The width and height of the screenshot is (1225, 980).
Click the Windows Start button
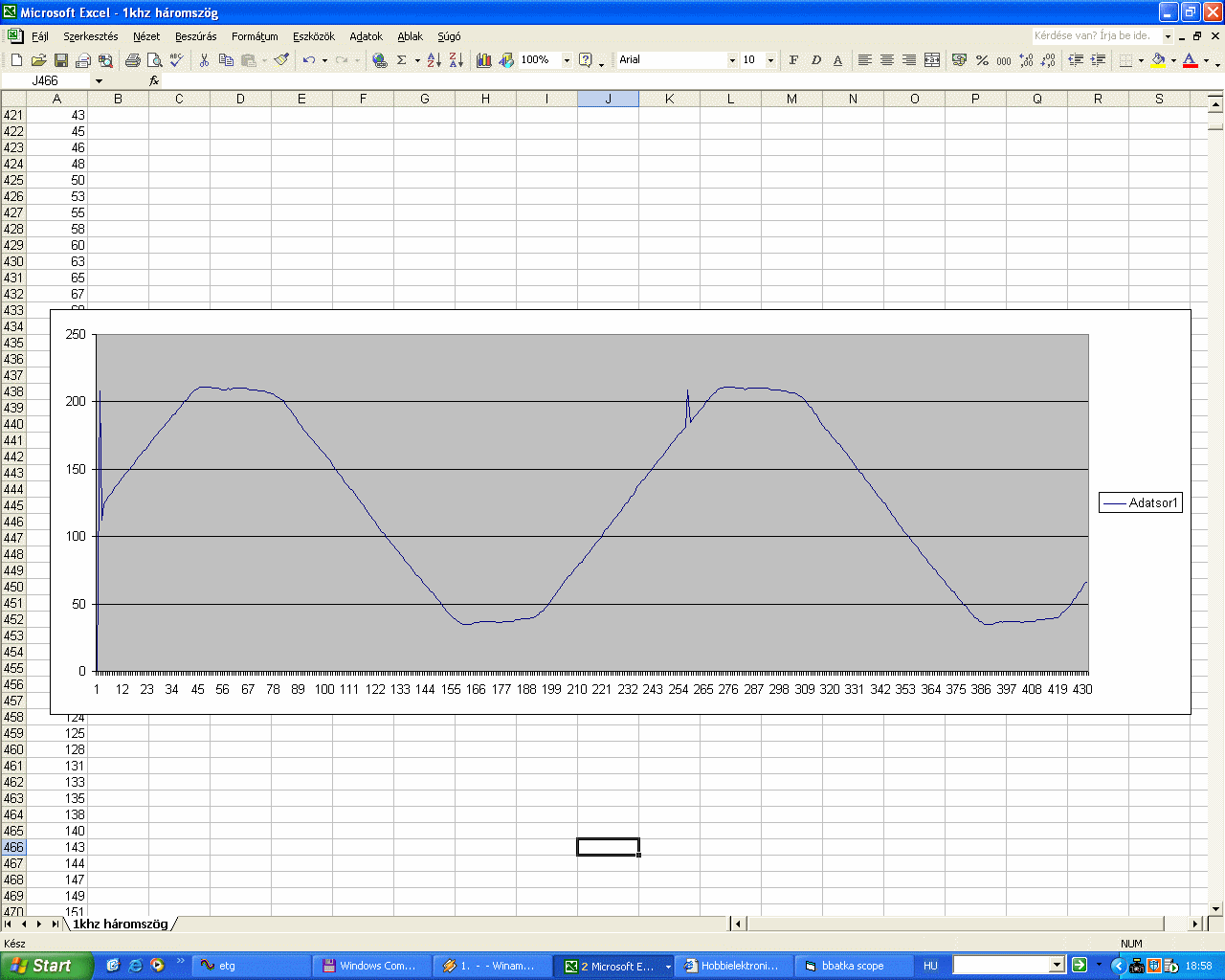pos(47,966)
